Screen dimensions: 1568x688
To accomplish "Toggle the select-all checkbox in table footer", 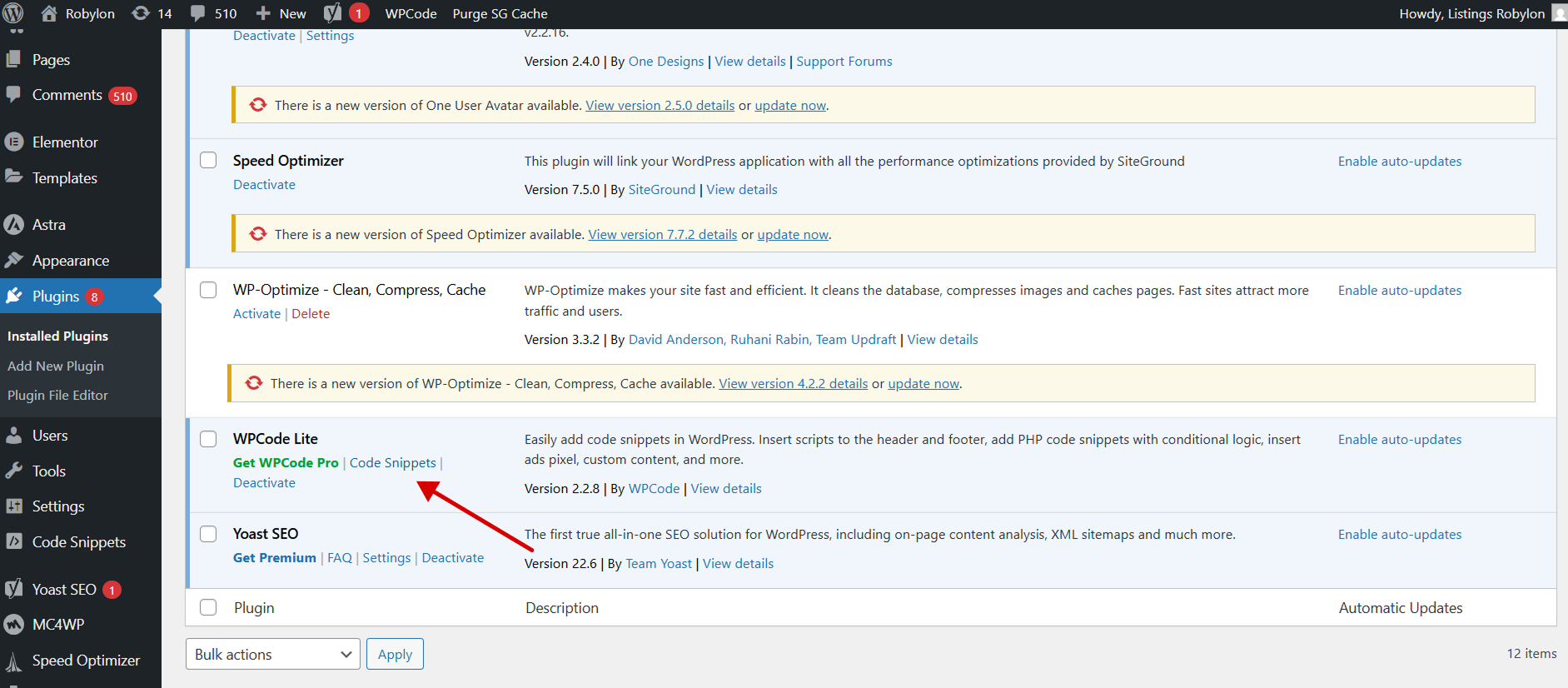I will coord(208,607).
